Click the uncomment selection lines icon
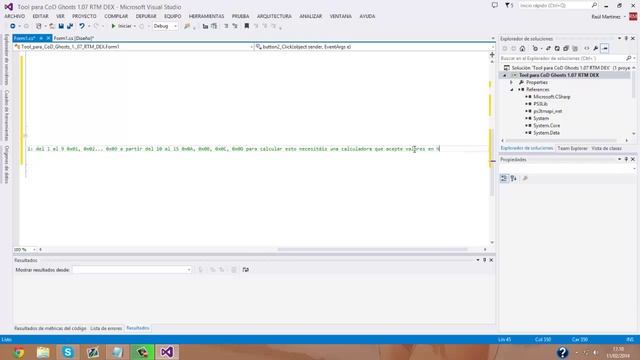640x360 pixels. (235, 26)
